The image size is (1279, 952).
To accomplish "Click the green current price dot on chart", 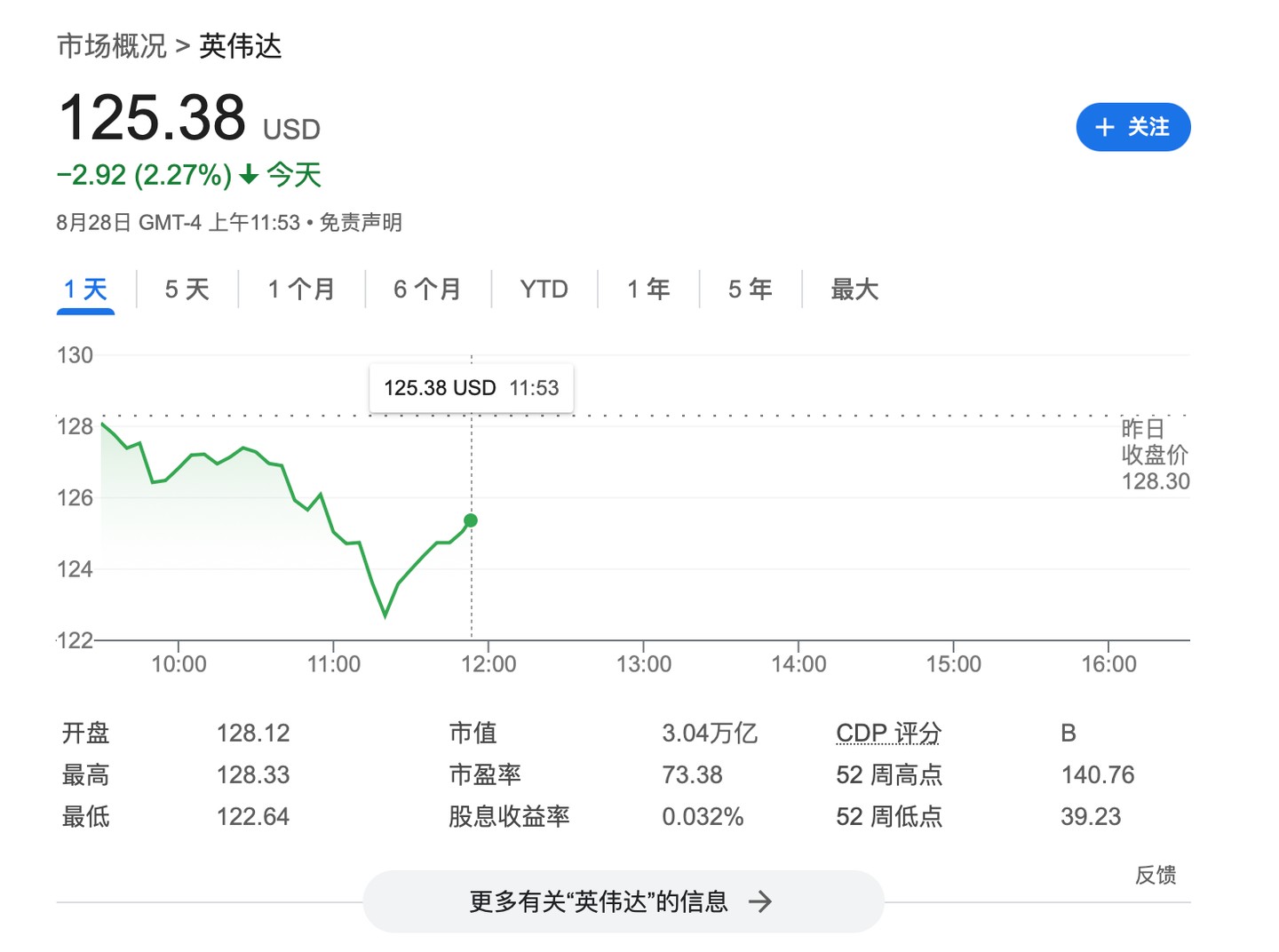I will (x=471, y=520).
